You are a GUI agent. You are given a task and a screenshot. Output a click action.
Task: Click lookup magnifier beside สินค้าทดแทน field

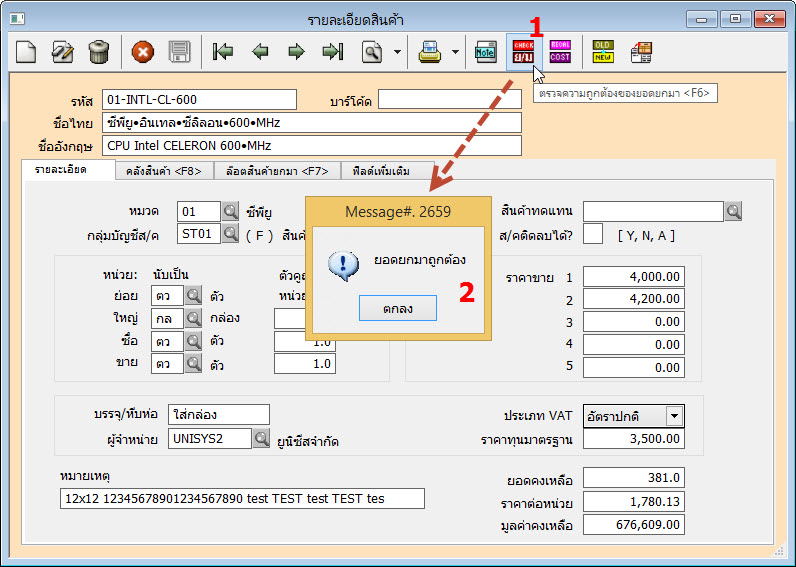[734, 211]
